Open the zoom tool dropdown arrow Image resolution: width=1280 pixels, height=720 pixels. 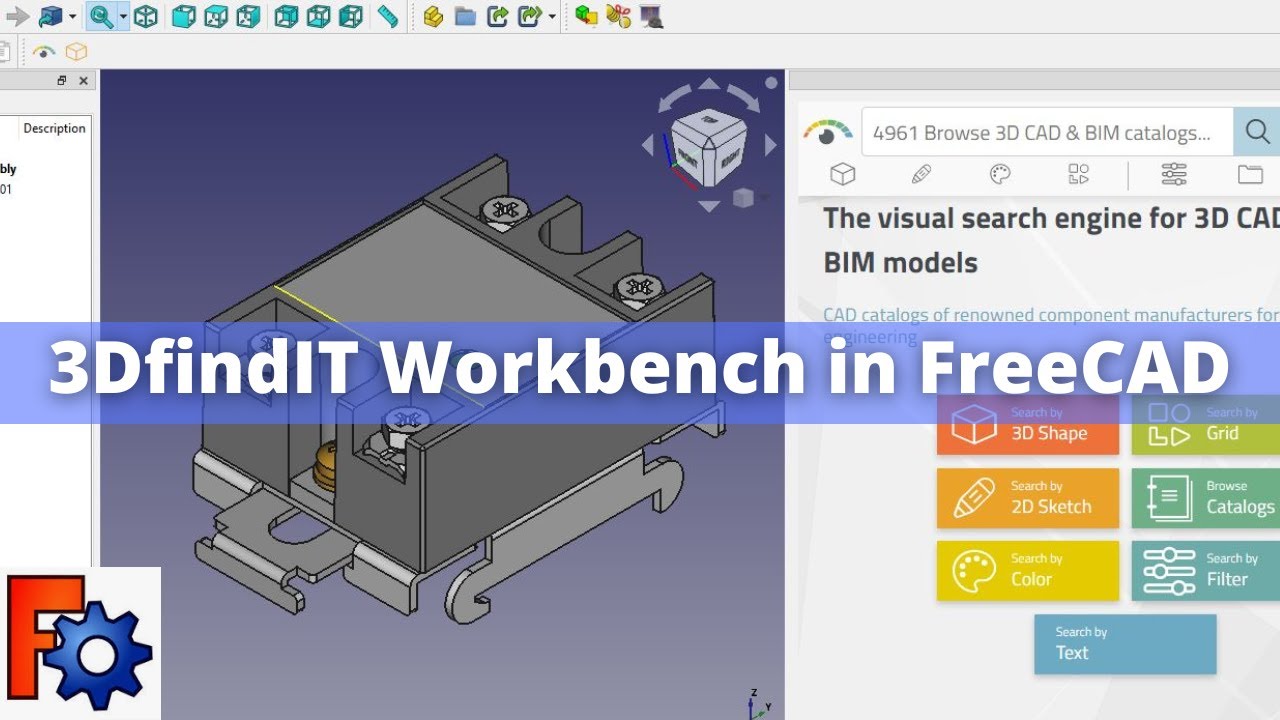pos(123,17)
